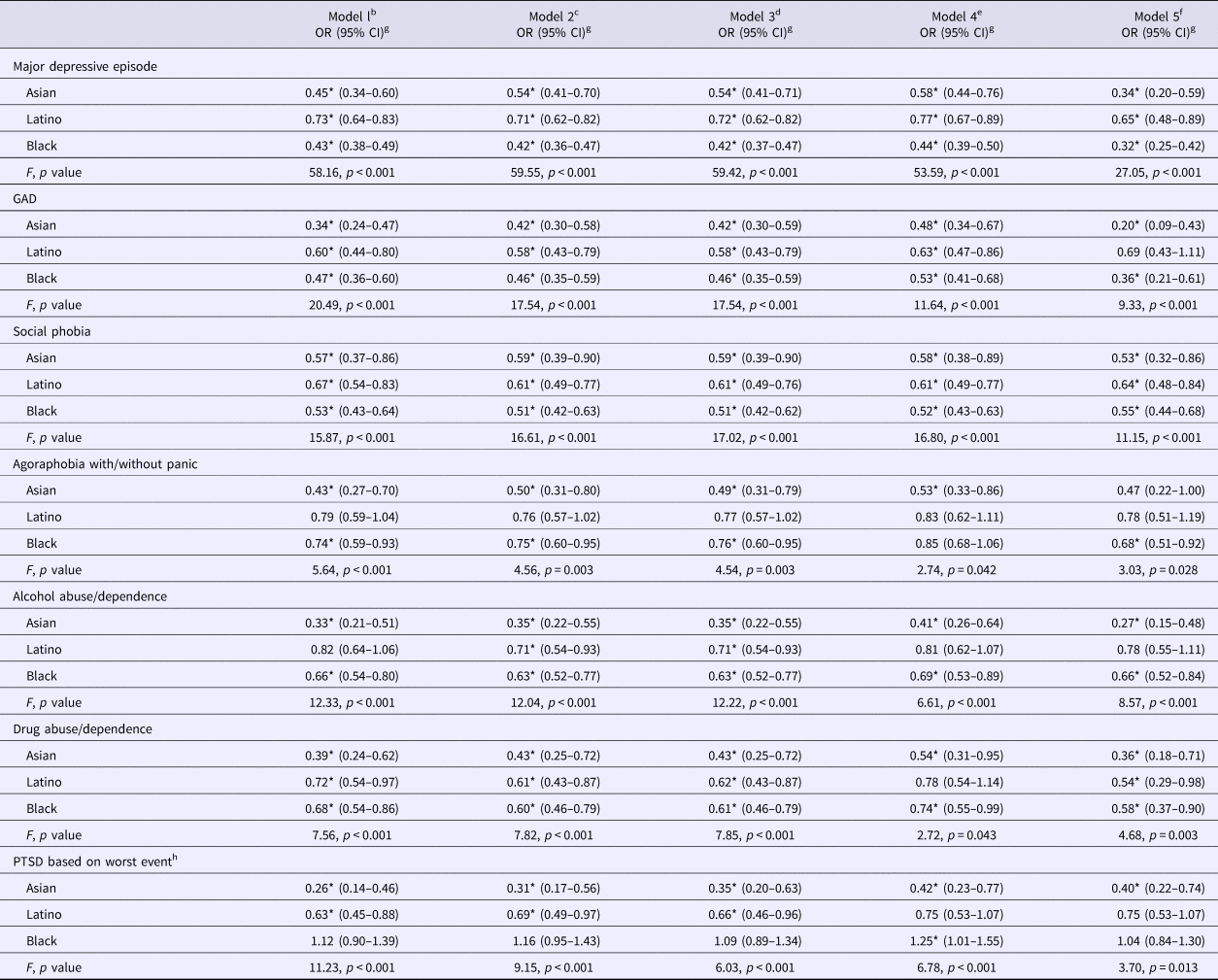Screen dimensions: 1218x980
Task: Click the Drug abuse/dependence section heading
Action: coord(83,729)
